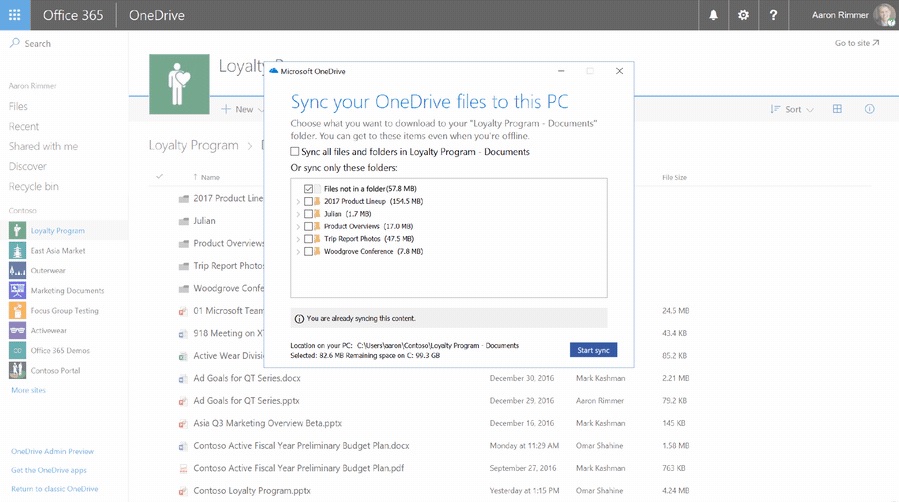Open the Sort dropdown
Image resolution: width=899 pixels, height=502 pixels.
point(792,109)
